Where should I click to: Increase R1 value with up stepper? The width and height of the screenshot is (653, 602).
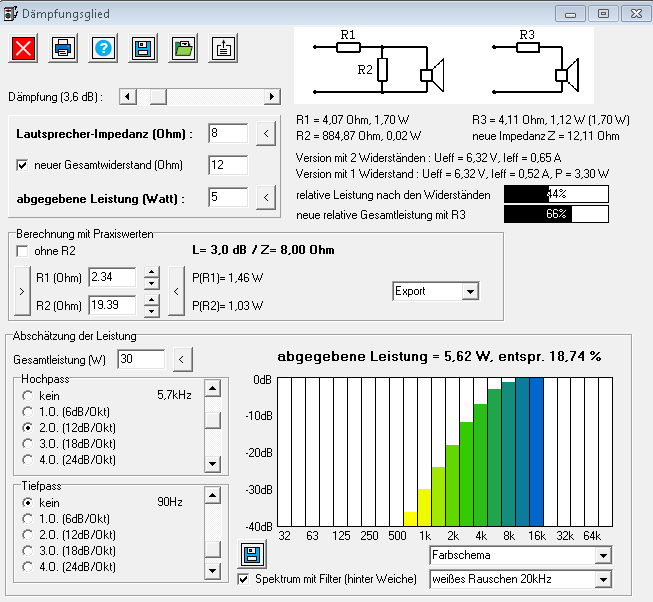pos(152,273)
